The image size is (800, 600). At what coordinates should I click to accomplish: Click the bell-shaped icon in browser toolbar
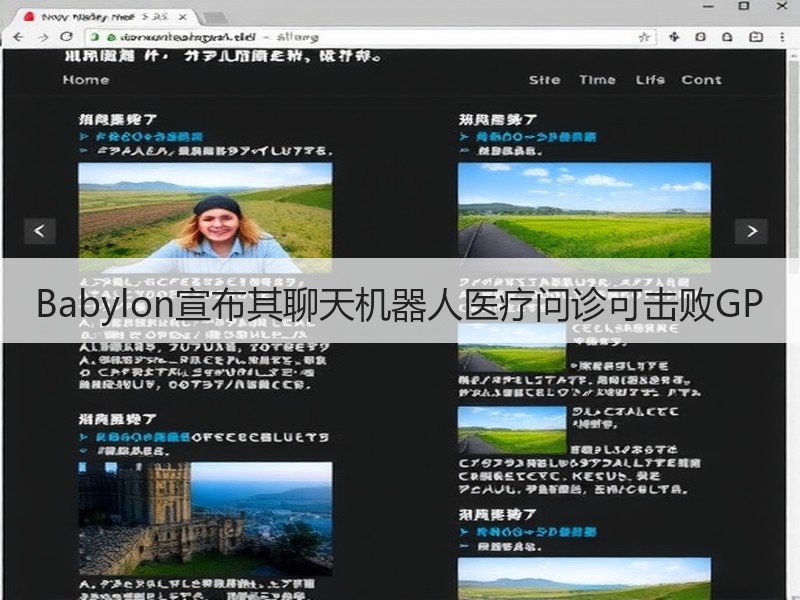[728, 37]
